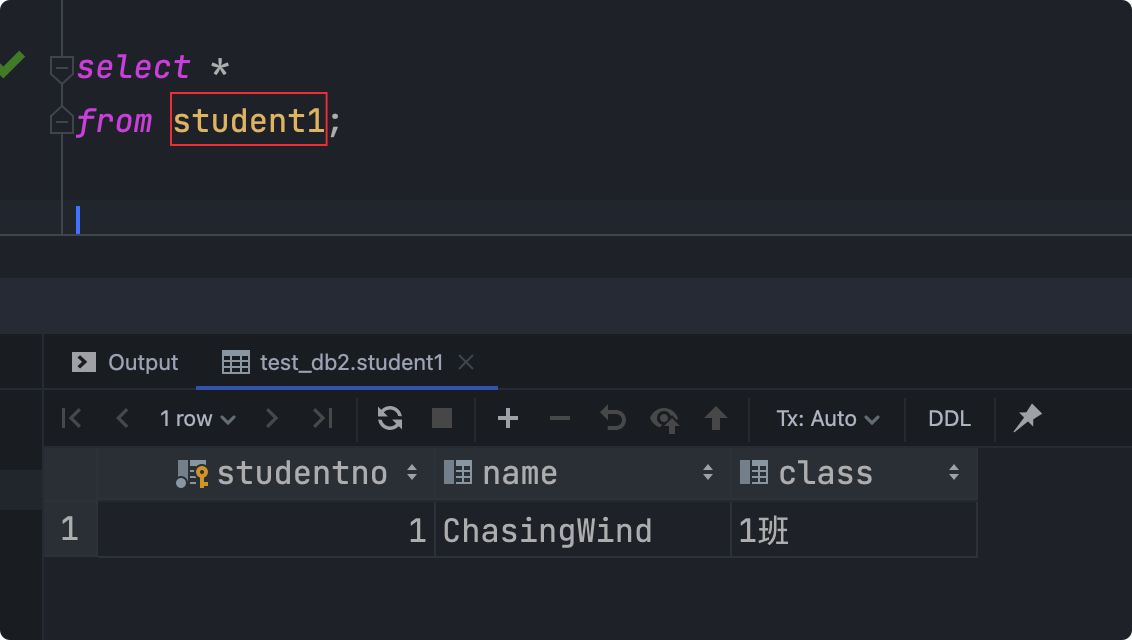1132x640 pixels.
Task: Go to the first page of results
Action: click(x=71, y=418)
